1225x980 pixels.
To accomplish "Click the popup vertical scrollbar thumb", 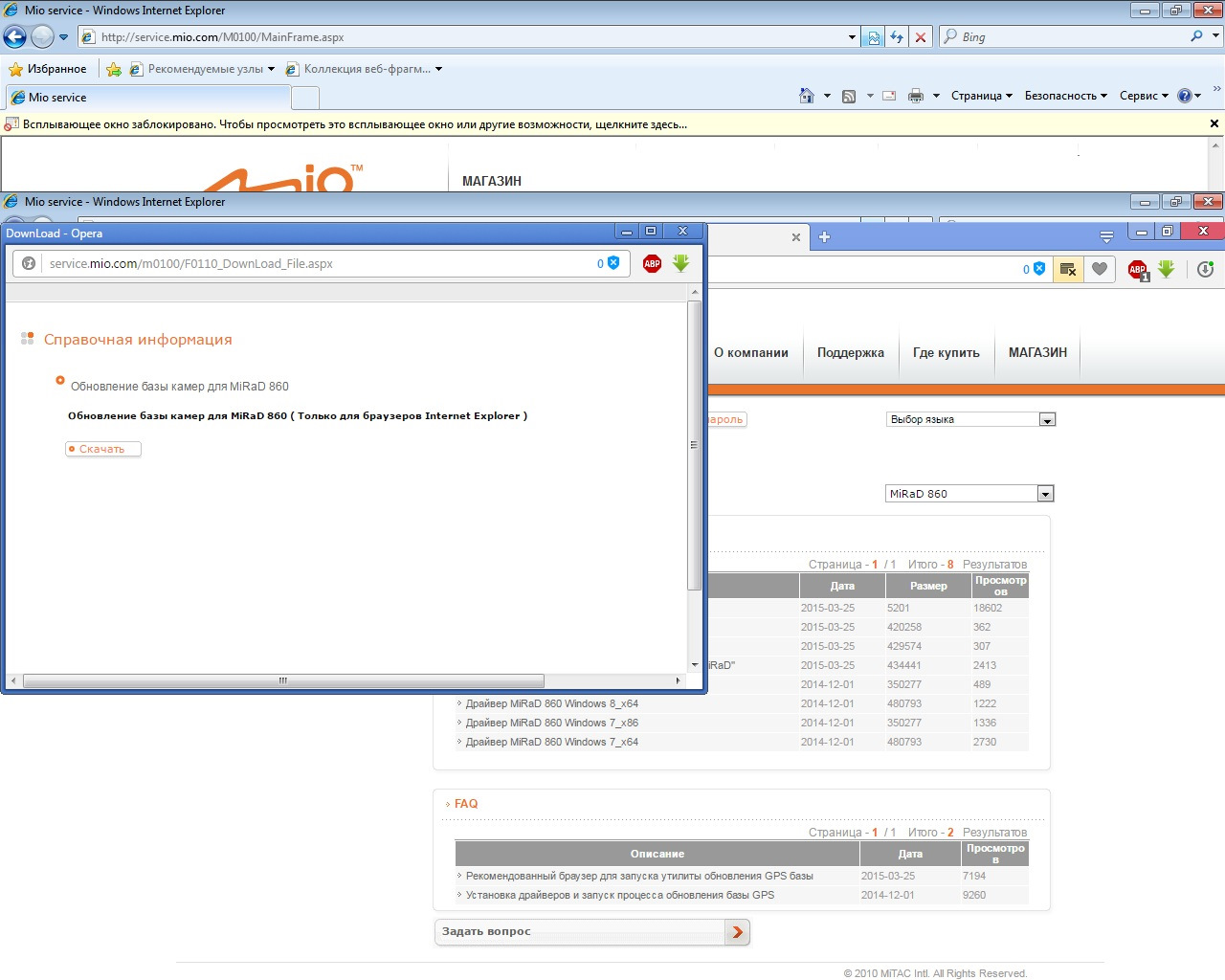I will pyautogui.click(x=695, y=445).
